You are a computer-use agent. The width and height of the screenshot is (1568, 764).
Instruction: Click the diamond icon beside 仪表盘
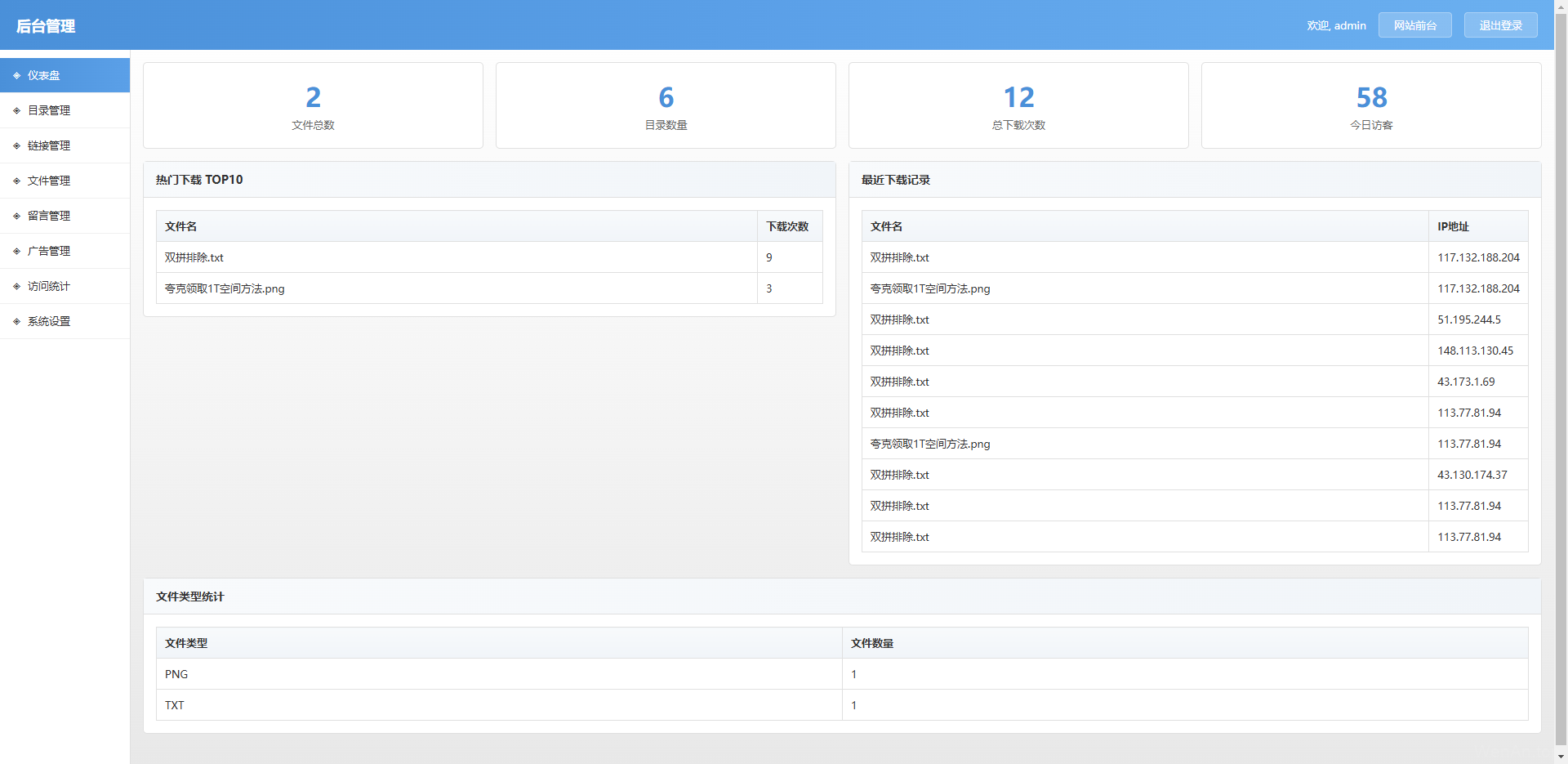pyautogui.click(x=16, y=75)
